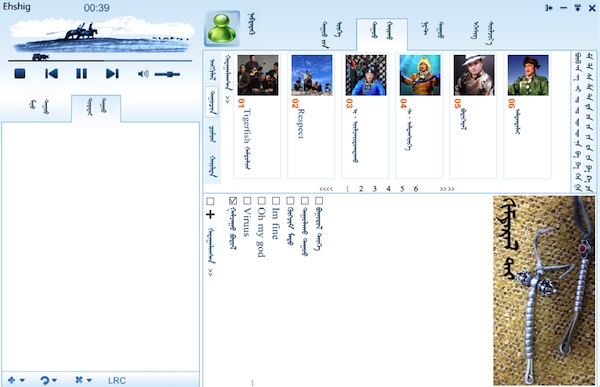Skip to the next track
This screenshot has height=387, width=600.
[x=112, y=73]
